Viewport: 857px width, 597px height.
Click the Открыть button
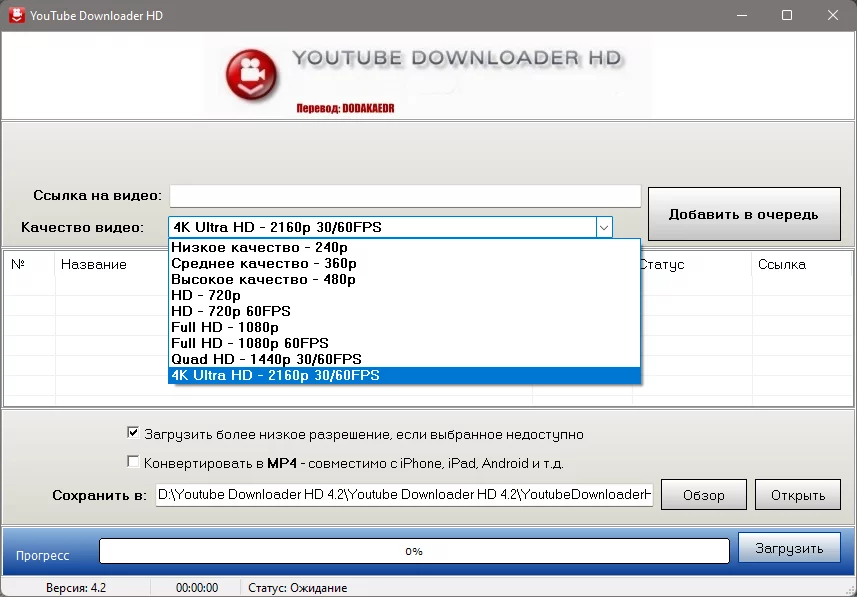tap(798, 495)
